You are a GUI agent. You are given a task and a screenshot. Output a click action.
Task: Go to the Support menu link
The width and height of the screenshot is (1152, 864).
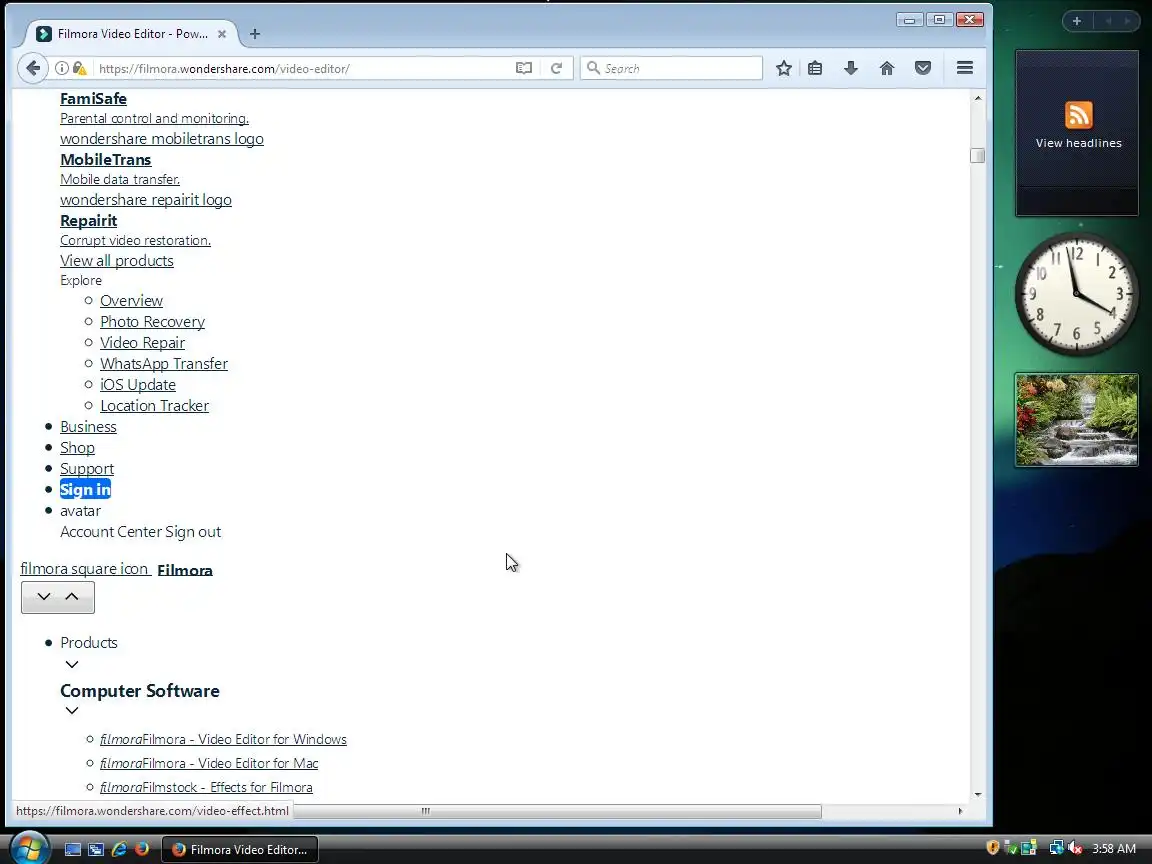[x=87, y=469]
